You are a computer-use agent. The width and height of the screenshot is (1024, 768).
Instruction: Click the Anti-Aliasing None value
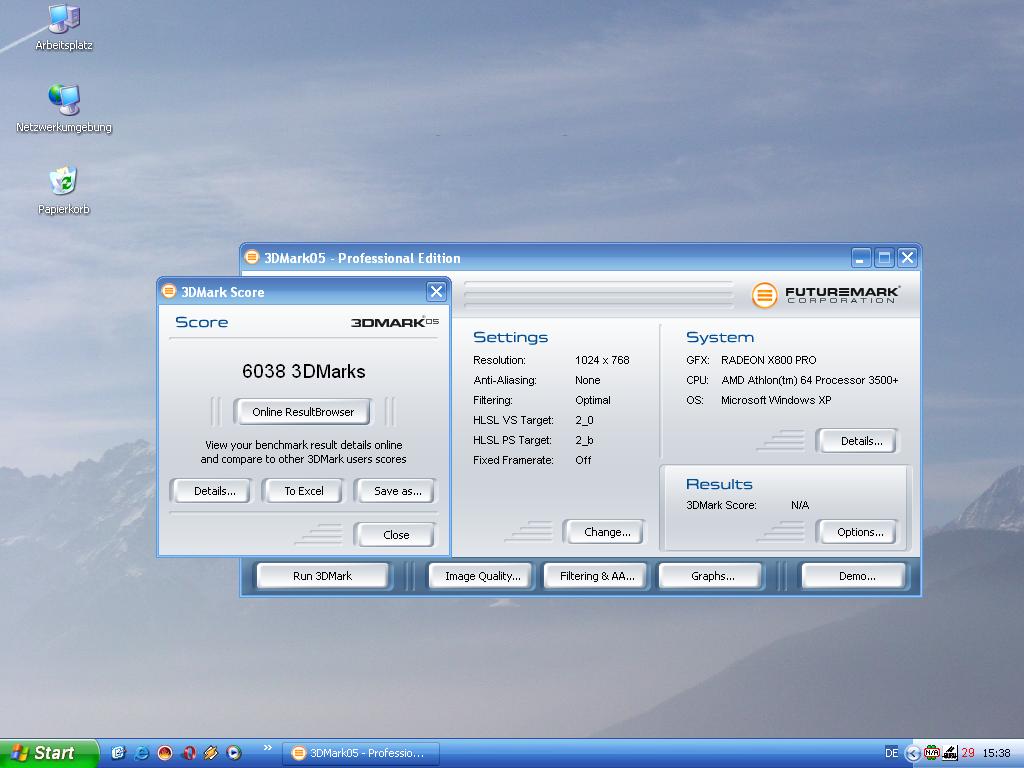(588, 380)
